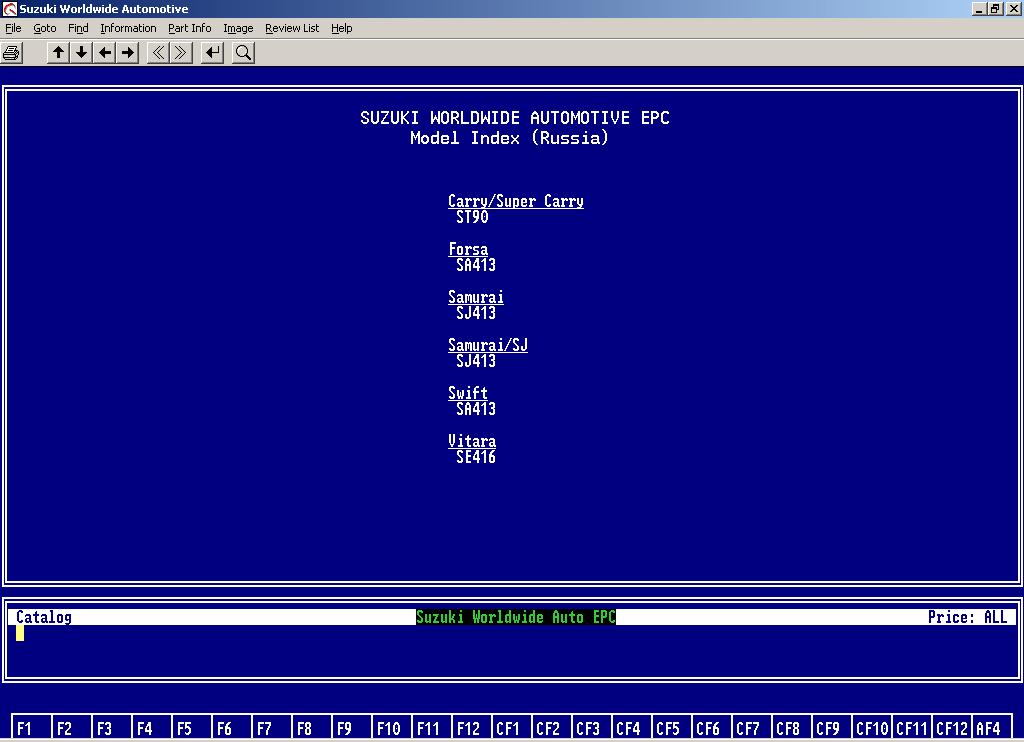
Task: Open the Part Info menu
Action: [x=189, y=28]
